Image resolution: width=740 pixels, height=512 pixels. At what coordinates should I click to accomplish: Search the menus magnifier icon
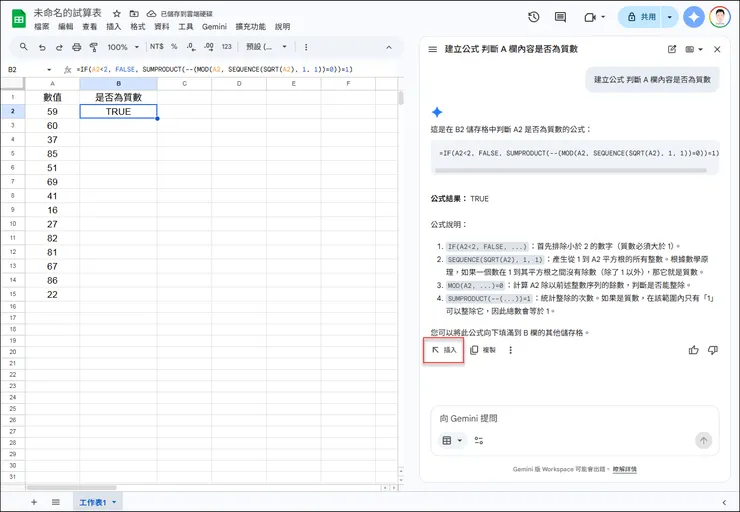[24, 47]
